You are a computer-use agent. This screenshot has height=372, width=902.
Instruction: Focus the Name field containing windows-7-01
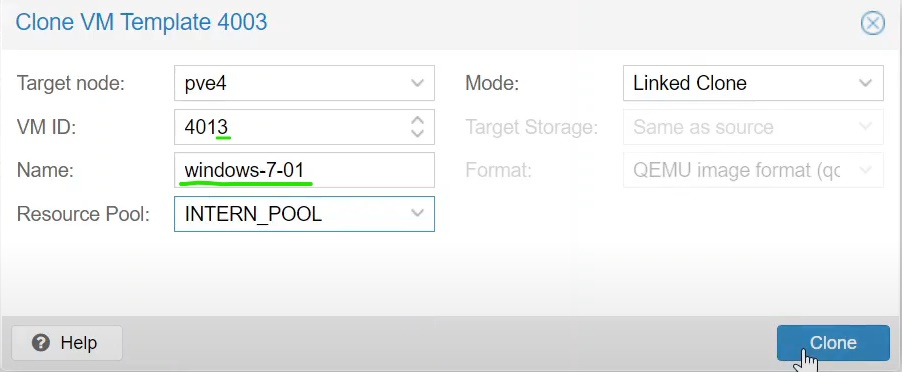point(304,170)
